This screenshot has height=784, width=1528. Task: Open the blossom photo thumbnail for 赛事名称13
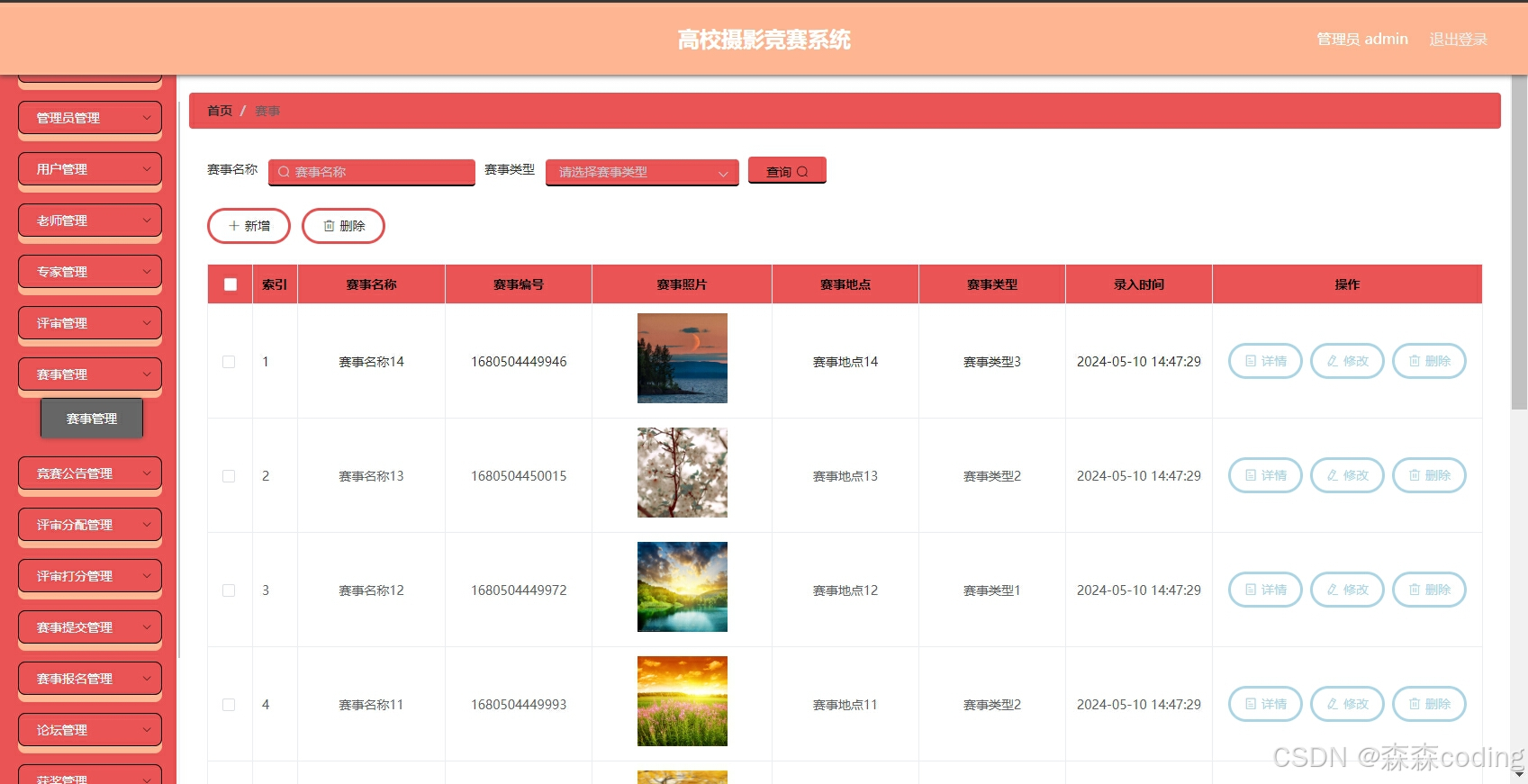[682, 473]
